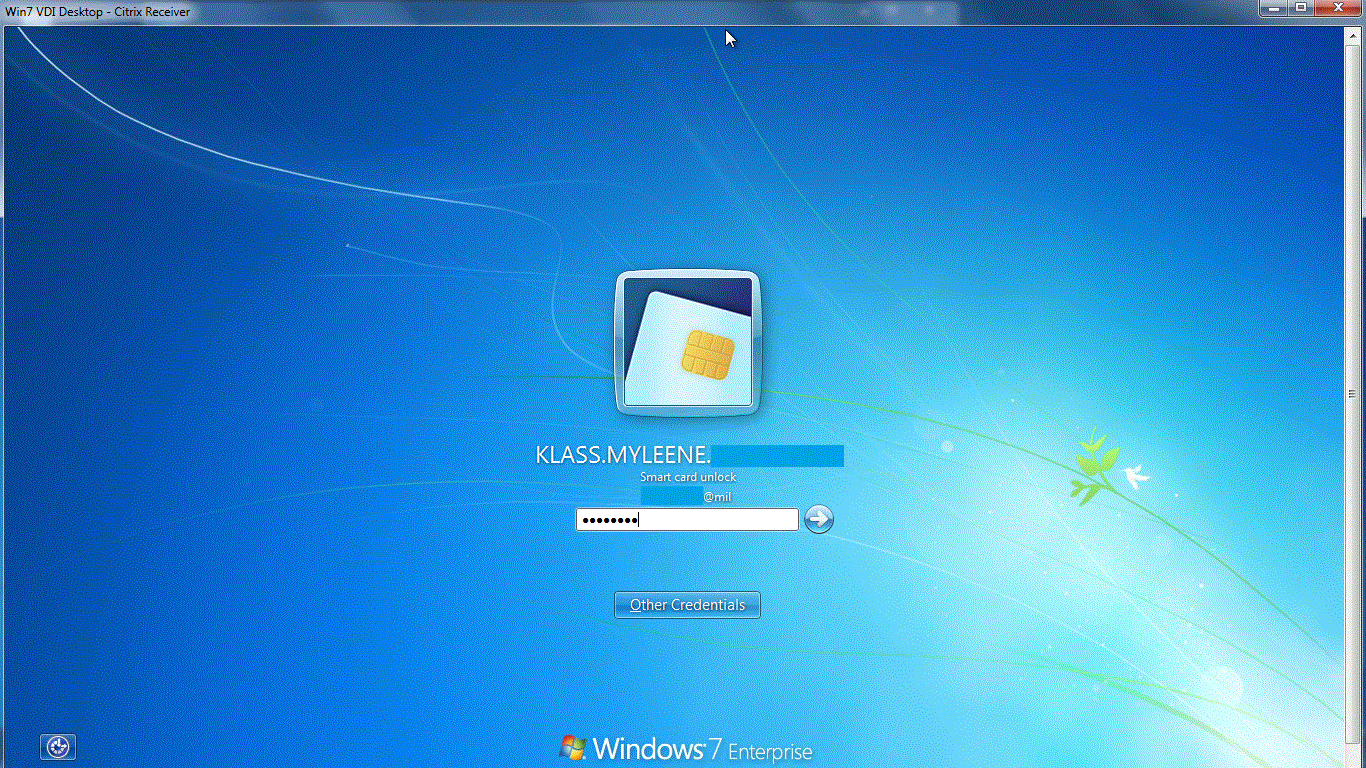Click the smart card user tile picture
1366x768 pixels.
pyautogui.click(x=687, y=343)
